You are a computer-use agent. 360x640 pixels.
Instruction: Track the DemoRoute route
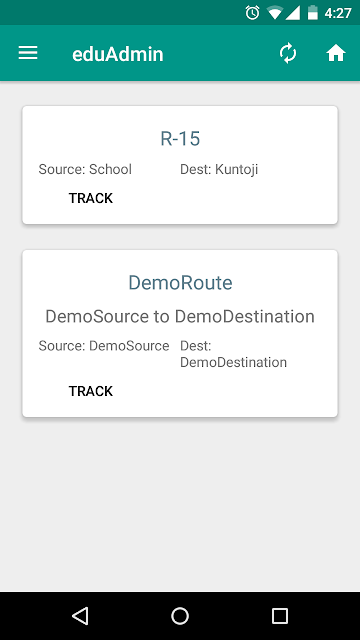[x=91, y=391]
